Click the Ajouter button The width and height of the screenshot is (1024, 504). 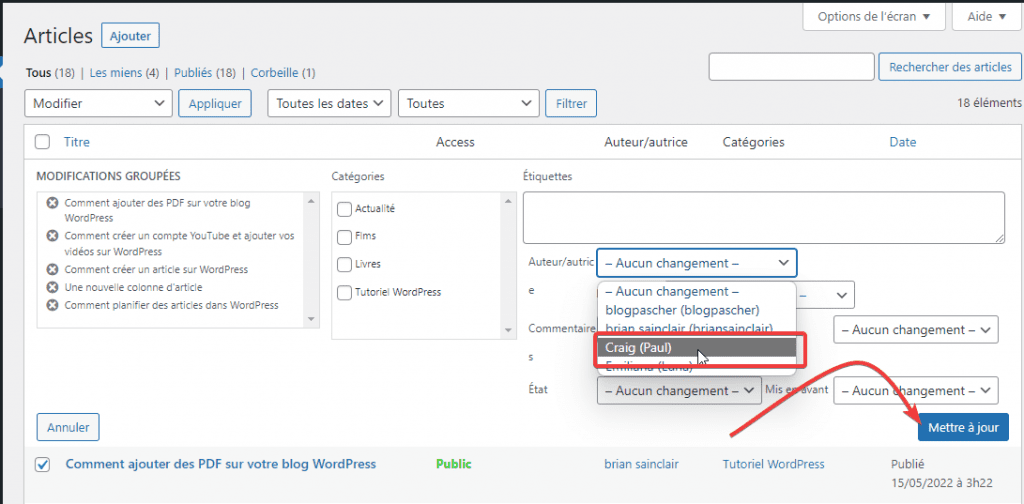[x=130, y=36]
